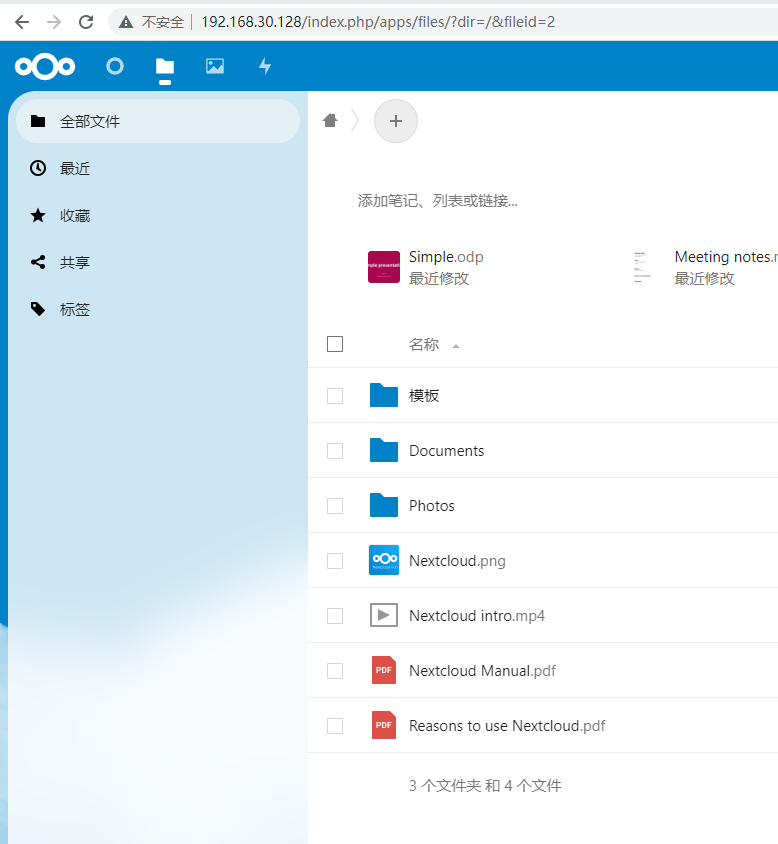Click the home breadcrumb icon

pyautogui.click(x=330, y=121)
